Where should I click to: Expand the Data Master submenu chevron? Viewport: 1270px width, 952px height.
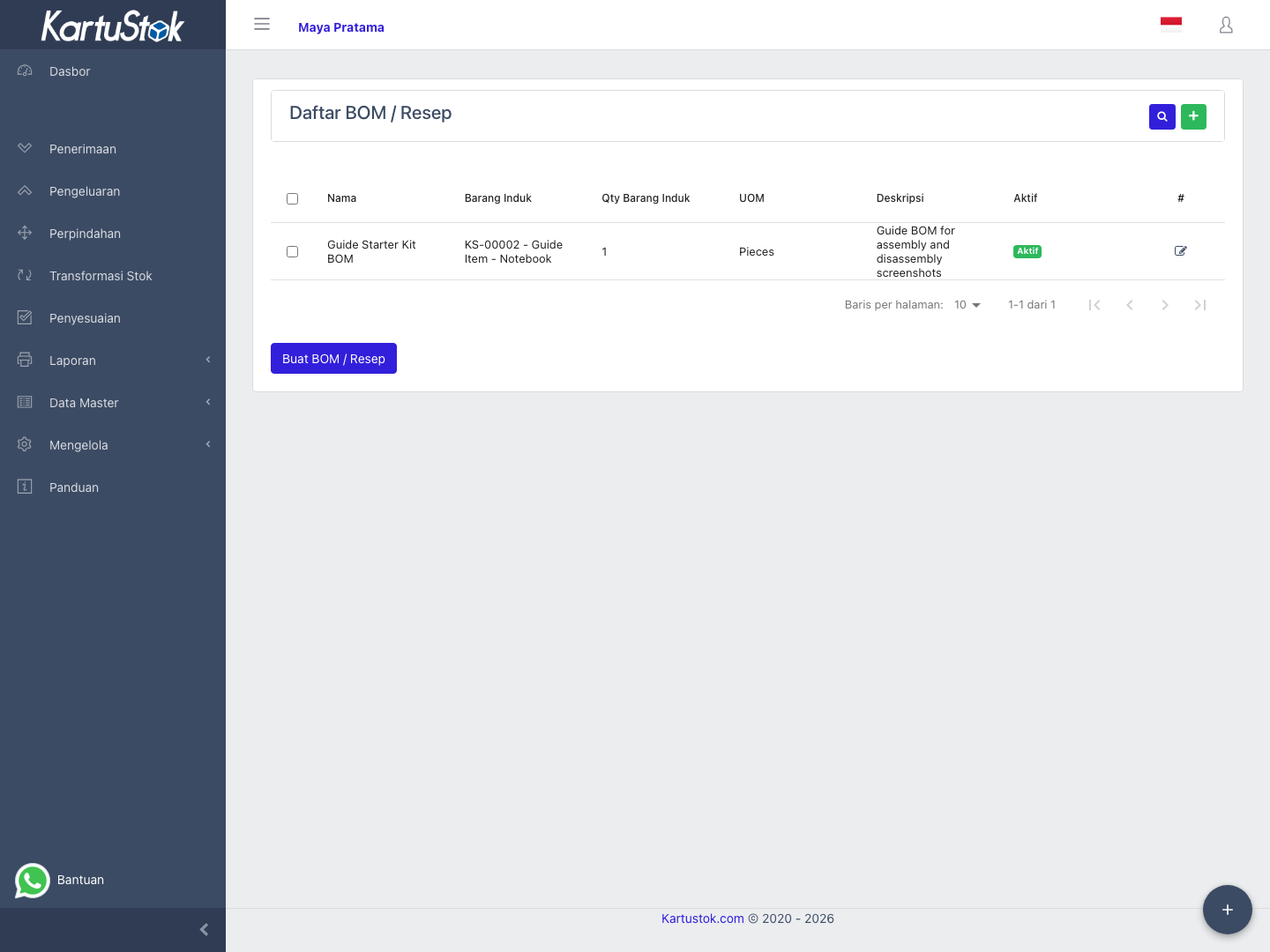click(x=208, y=402)
